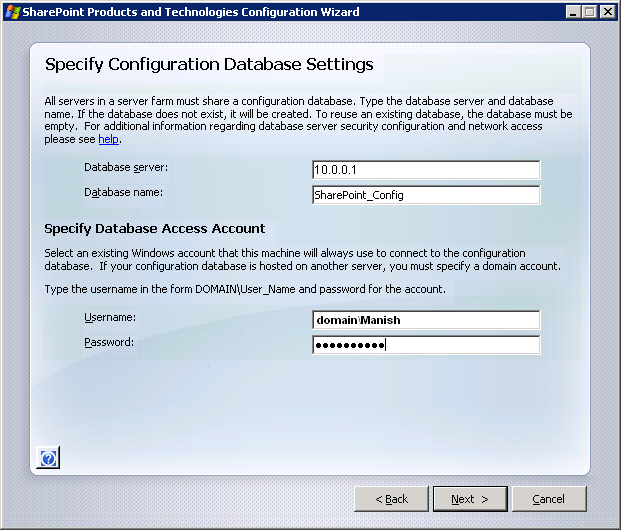This screenshot has height=530, width=621.
Task: Close the wizard window with X
Action: (608, 12)
